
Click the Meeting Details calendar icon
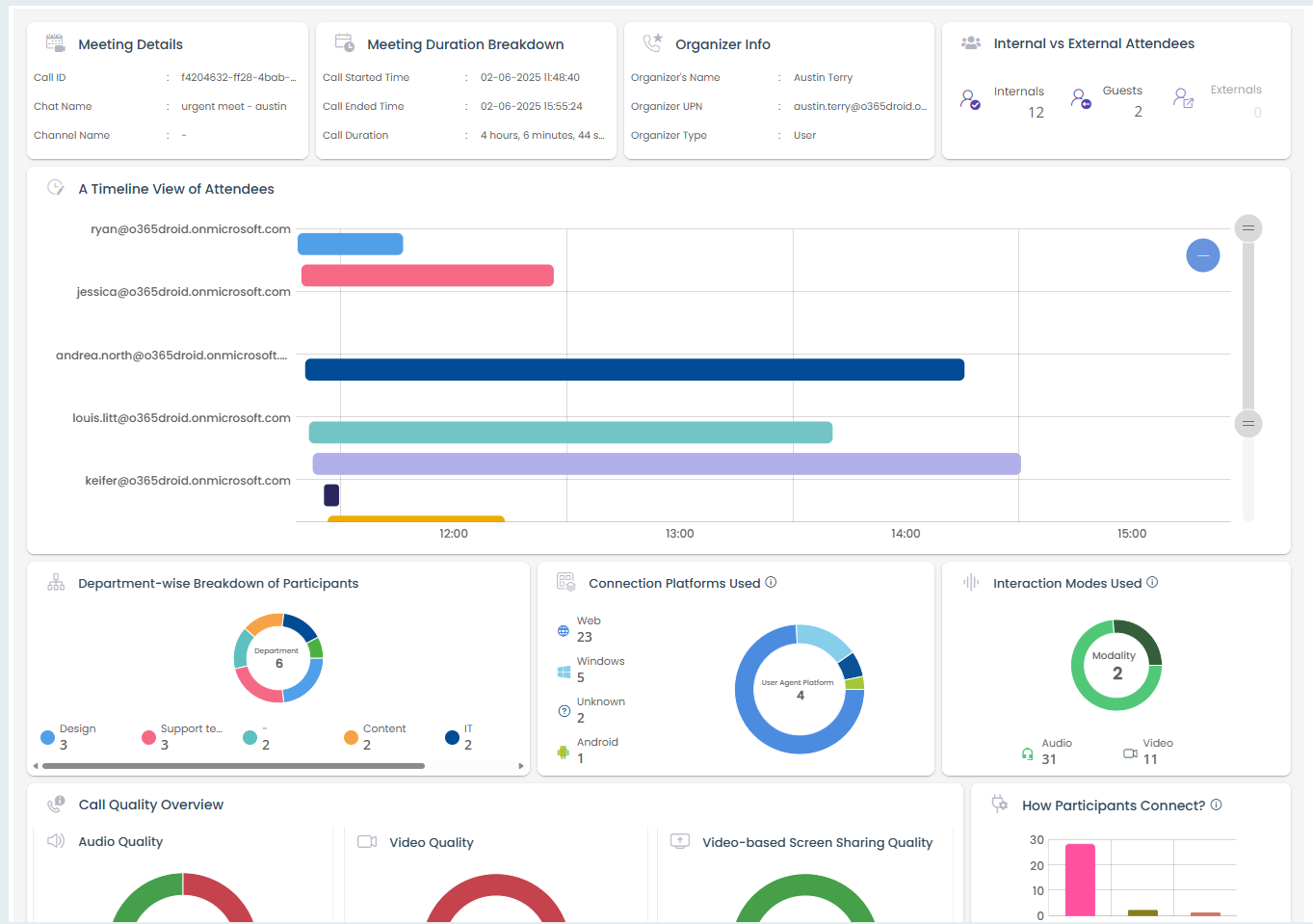click(55, 43)
